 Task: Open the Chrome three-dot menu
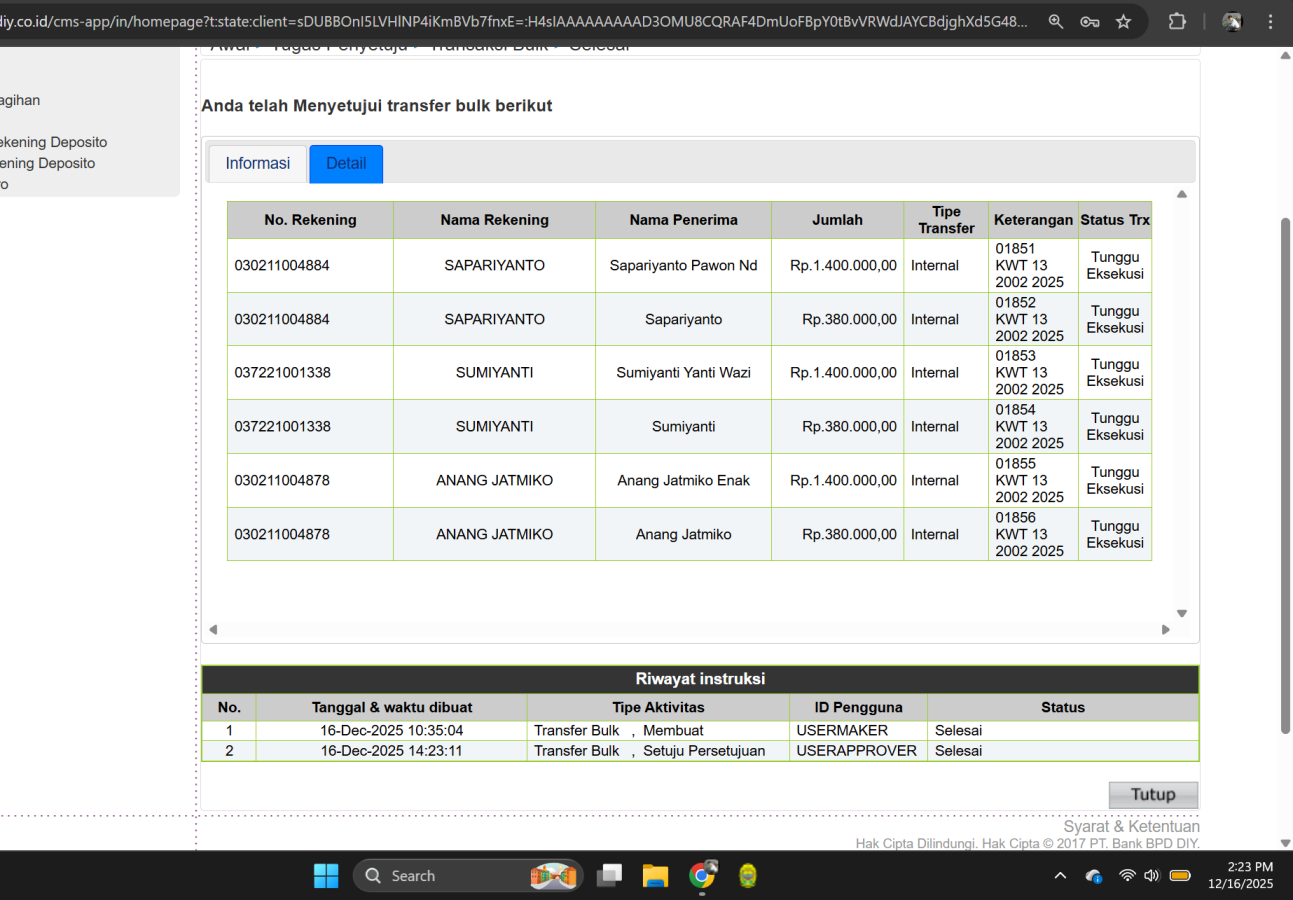pyautogui.click(x=1271, y=22)
